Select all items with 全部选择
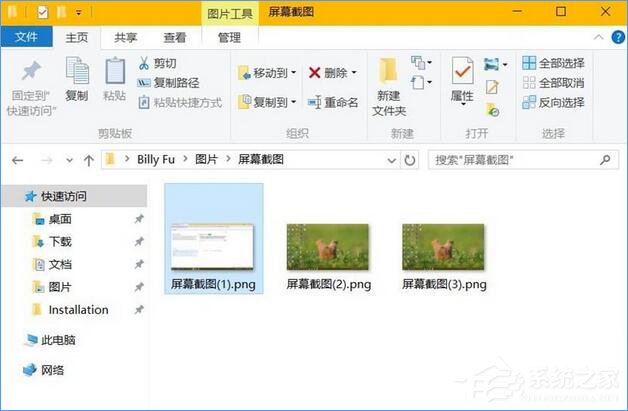Image resolution: width=628 pixels, height=411 pixels. 553,63
